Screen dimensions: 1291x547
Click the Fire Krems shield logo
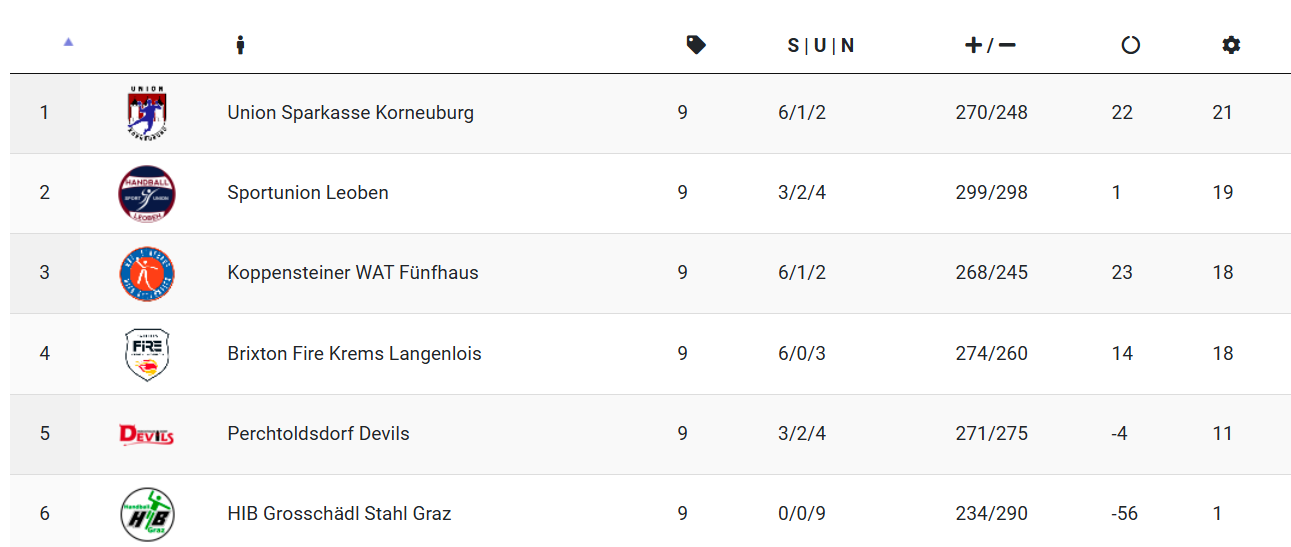point(147,354)
